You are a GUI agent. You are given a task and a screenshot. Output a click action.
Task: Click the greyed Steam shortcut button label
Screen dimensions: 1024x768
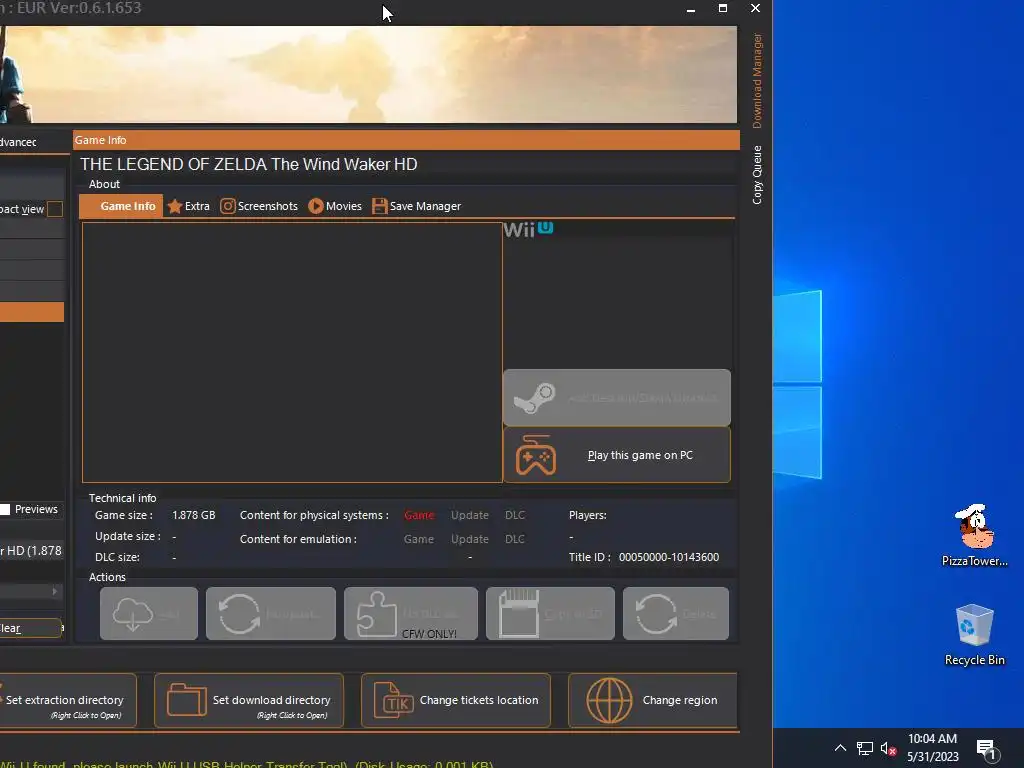643,398
